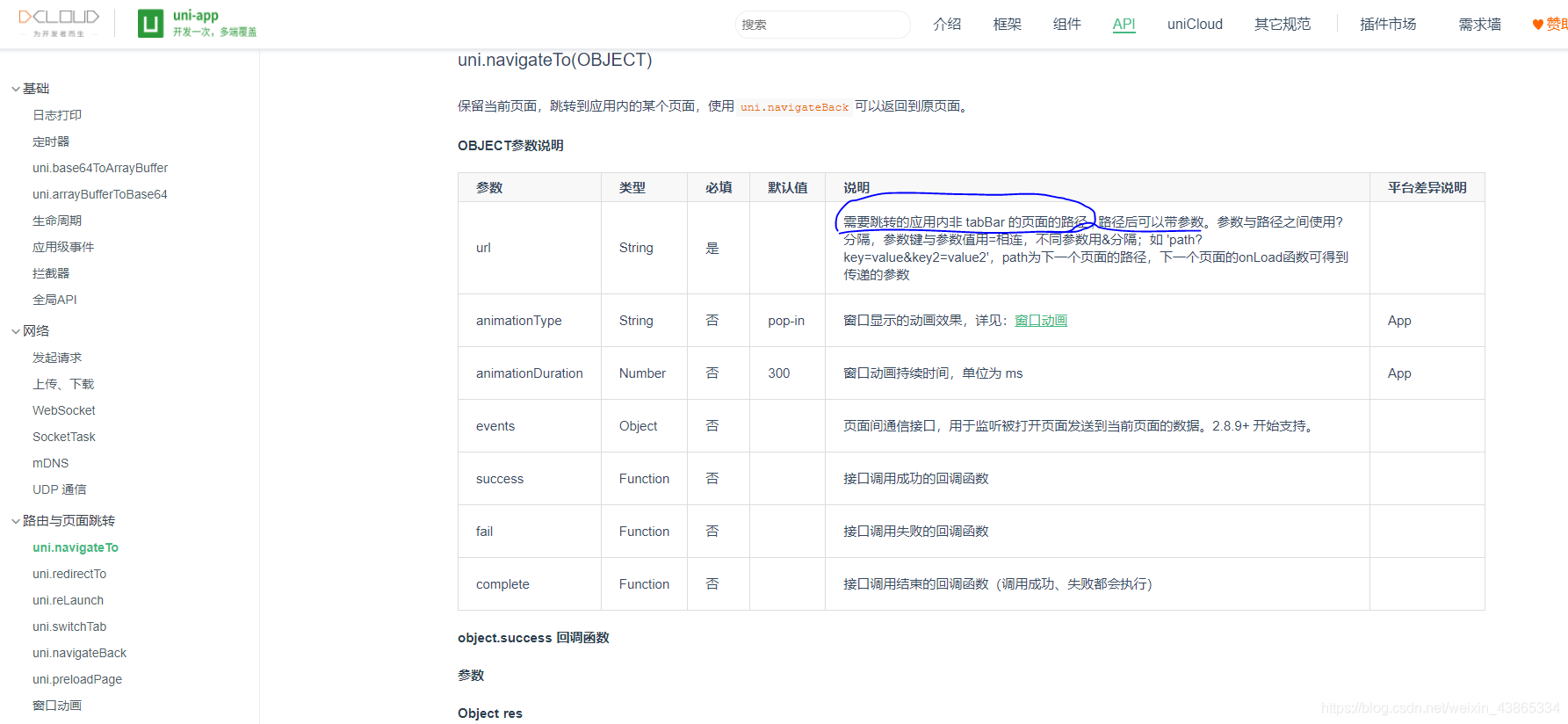
Task: Select the API nav item
Action: coord(1124,25)
